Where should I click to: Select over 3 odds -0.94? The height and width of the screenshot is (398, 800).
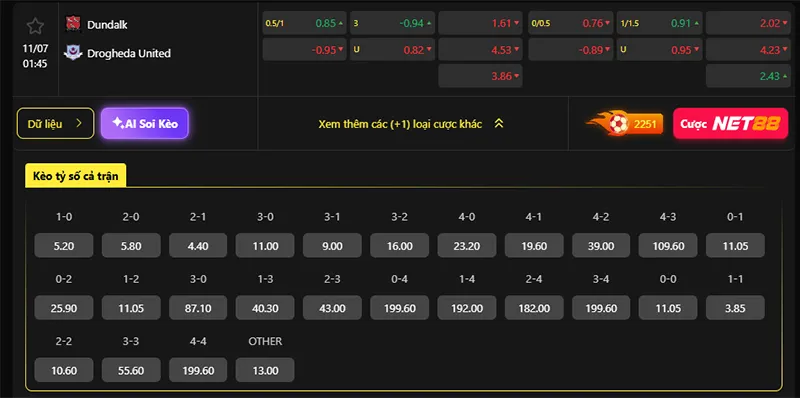[x=392, y=23]
